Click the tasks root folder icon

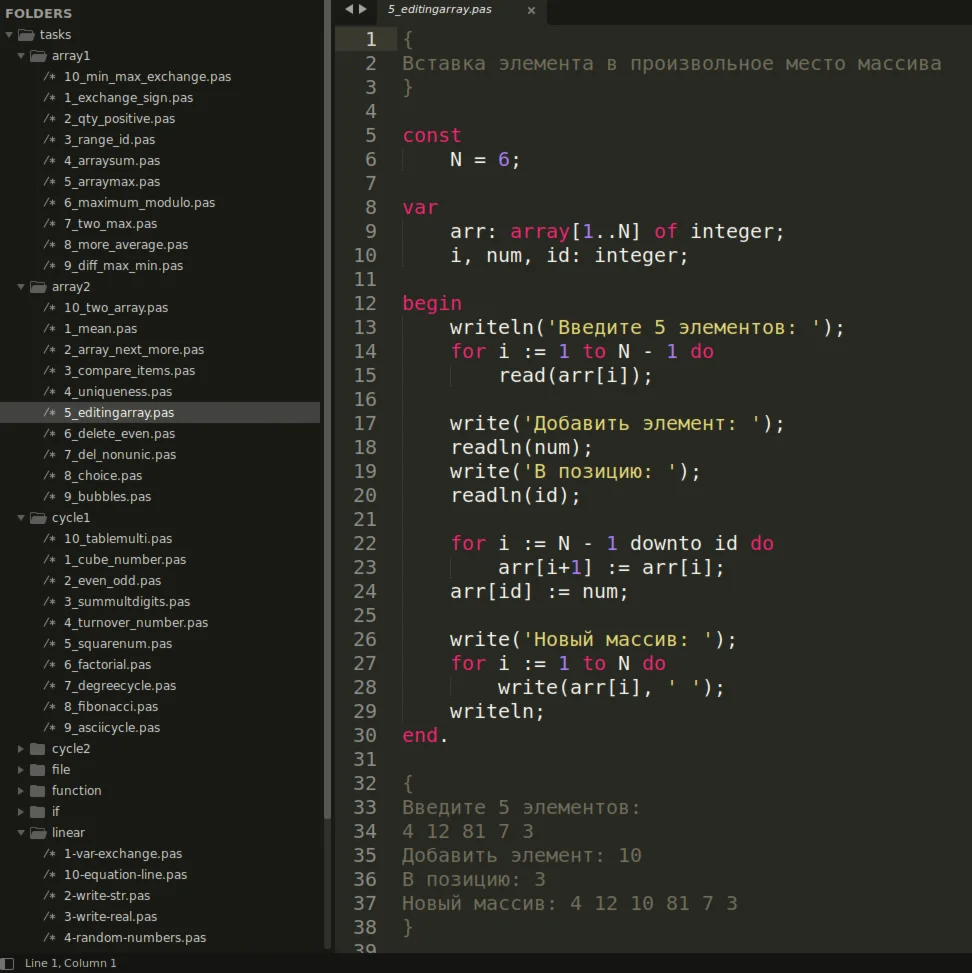tap(26, 35)
